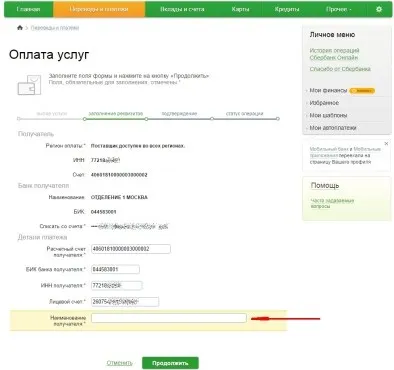The image size is (394, 370).
Task: Open the Вклады и счета tab
Action: point(182,9)
